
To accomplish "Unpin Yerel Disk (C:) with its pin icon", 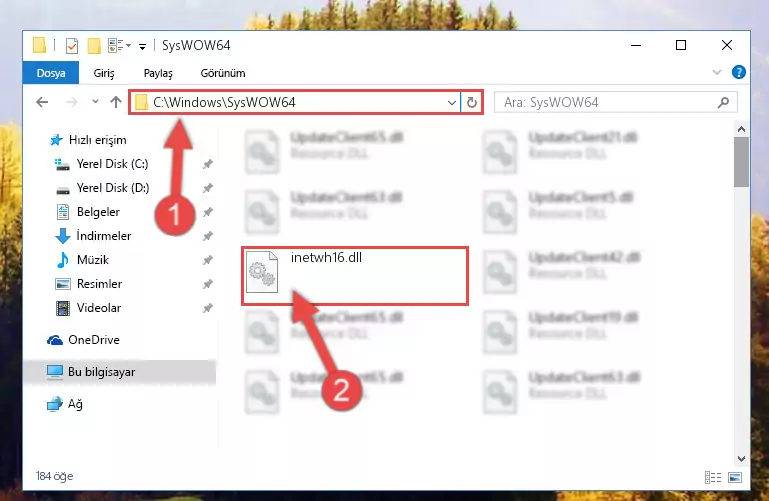I will [x=208, y=164].
